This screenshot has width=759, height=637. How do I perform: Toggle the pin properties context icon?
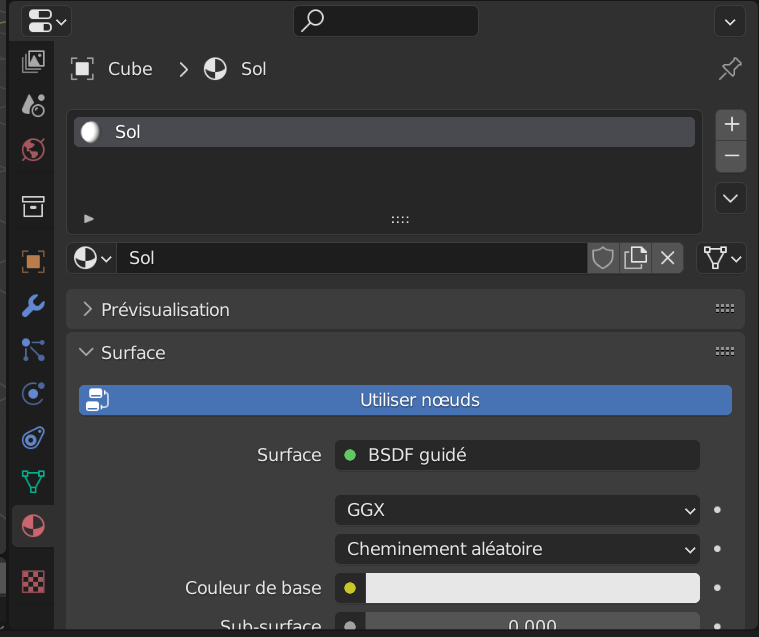730,69
